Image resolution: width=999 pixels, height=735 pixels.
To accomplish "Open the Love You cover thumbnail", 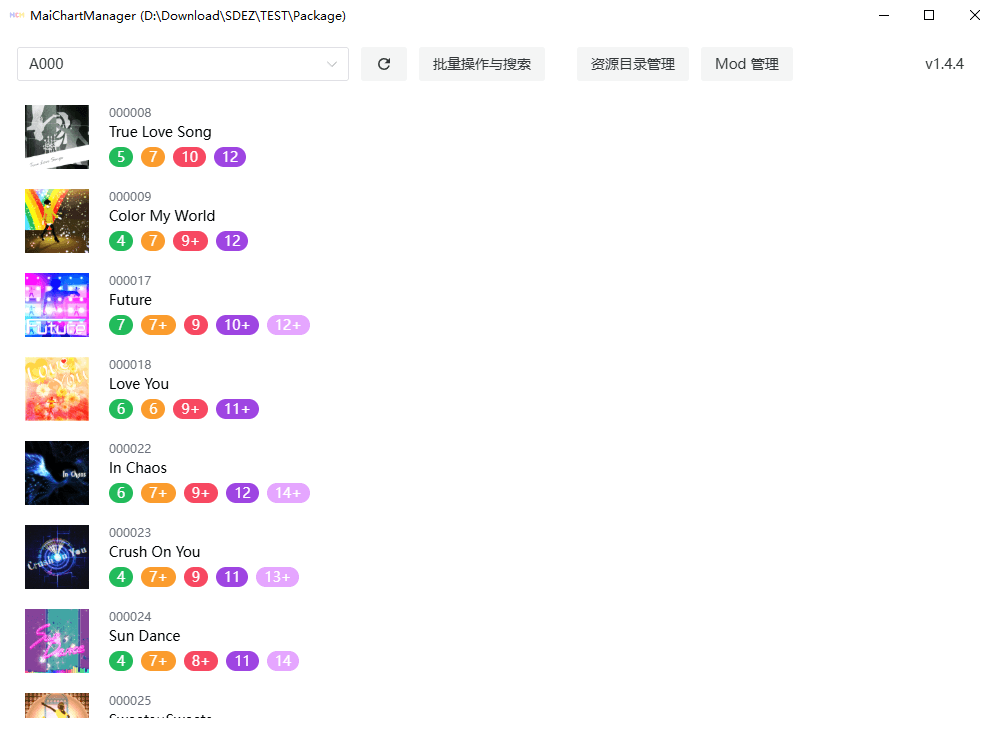I will point(57,389).
